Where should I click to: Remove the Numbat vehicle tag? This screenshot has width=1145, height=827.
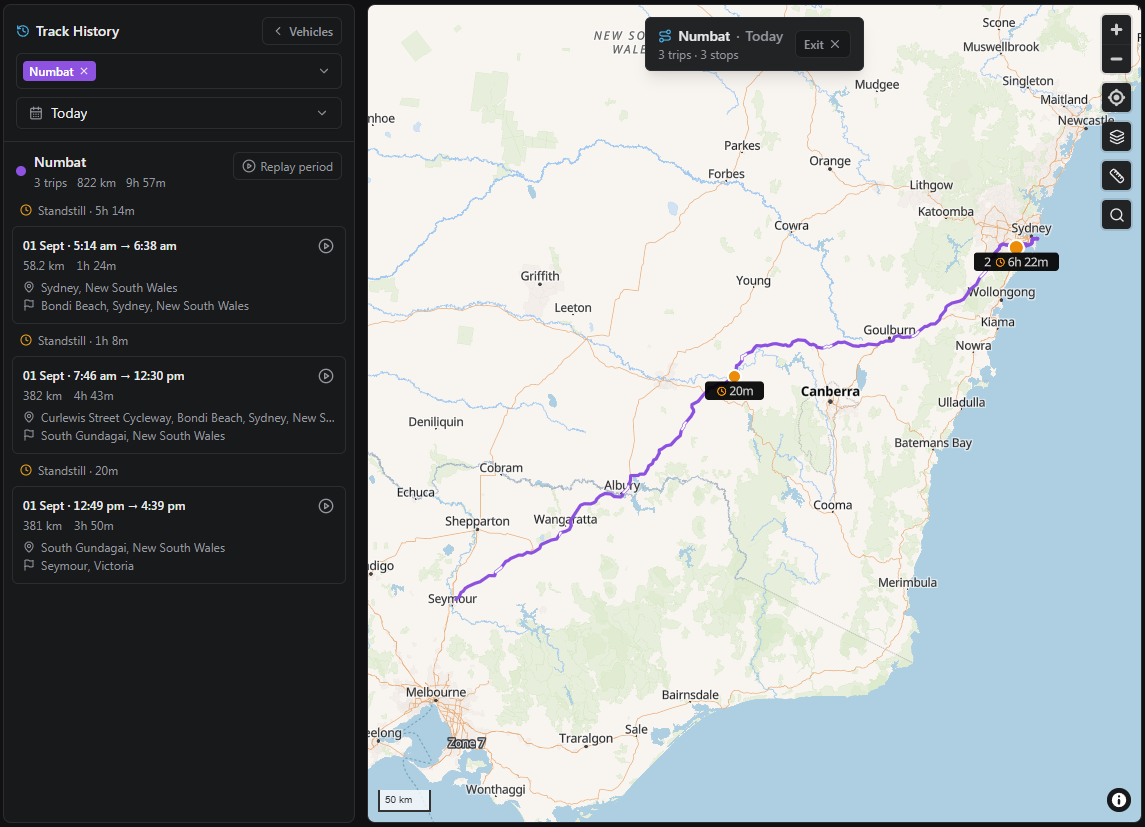coord(84,72)
